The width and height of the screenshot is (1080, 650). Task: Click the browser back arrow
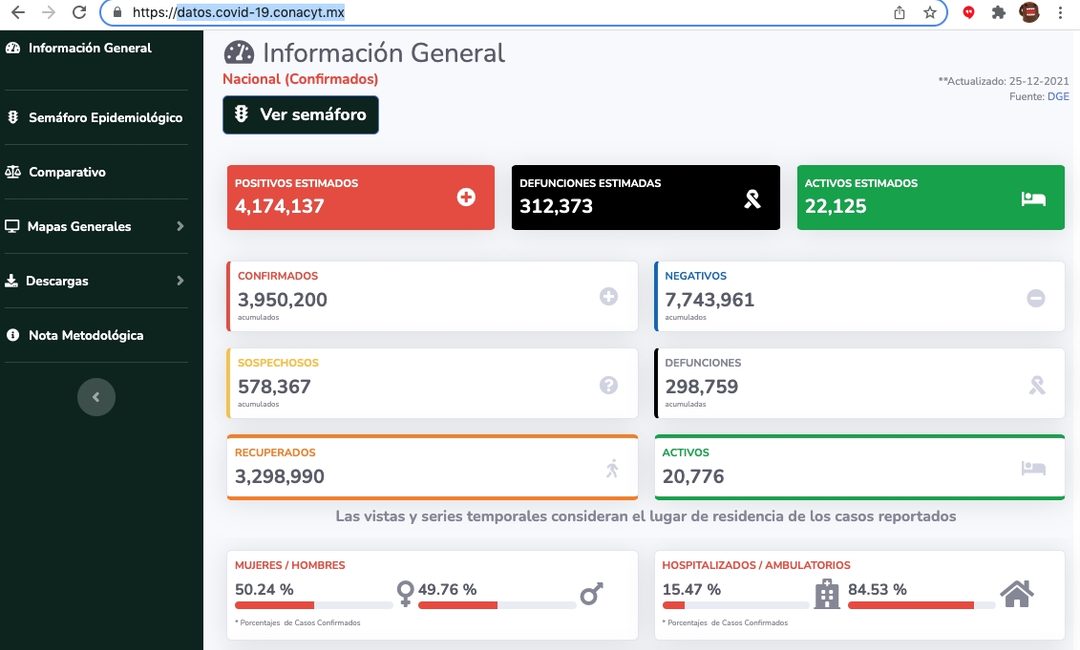(19, 12)
